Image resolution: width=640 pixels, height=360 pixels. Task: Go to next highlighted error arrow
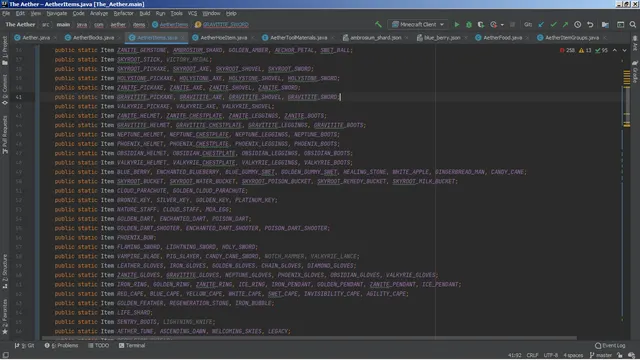click(624, 50)
